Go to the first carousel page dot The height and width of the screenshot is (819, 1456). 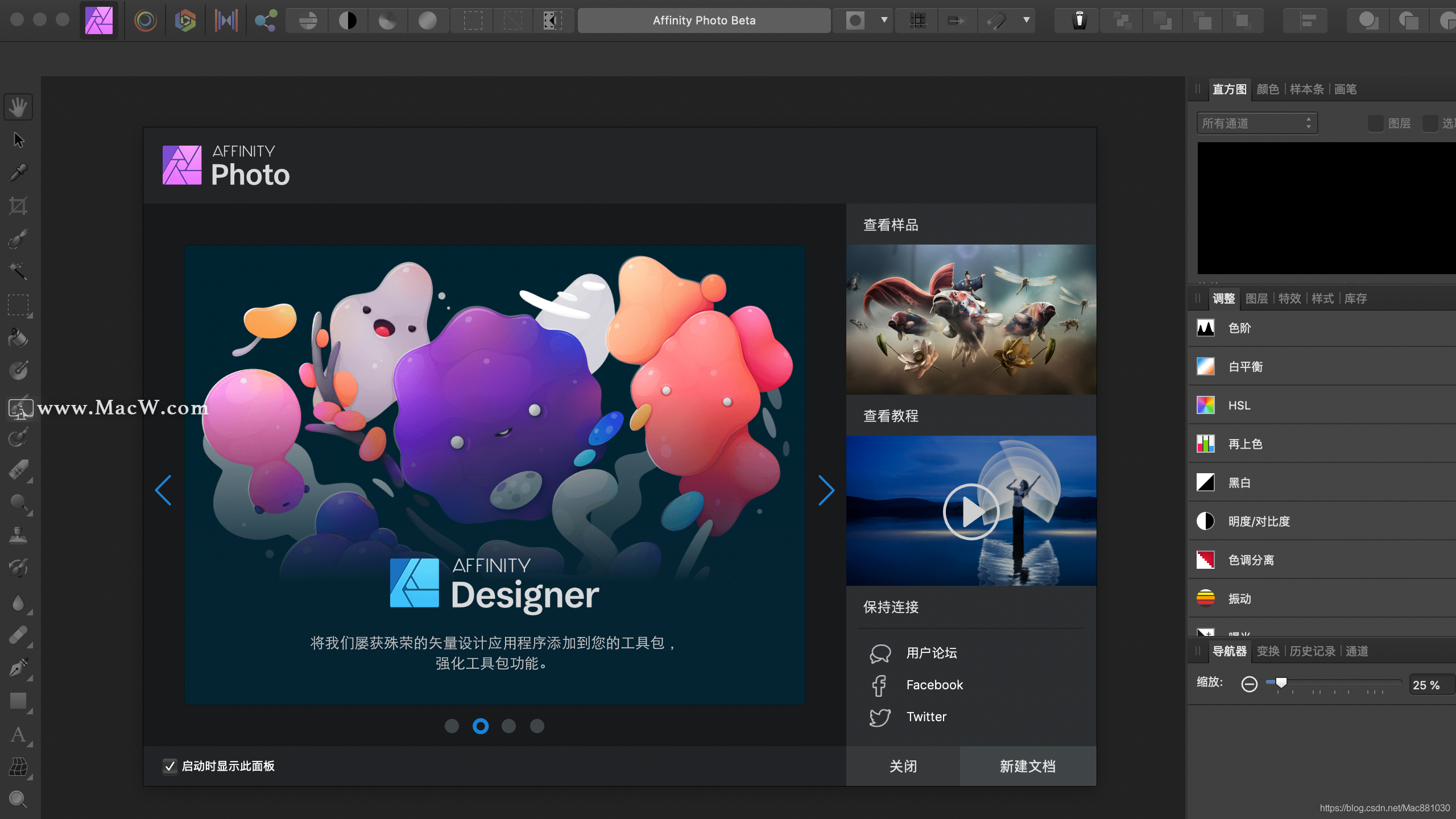pyautogui.click(x=452, y=726)
